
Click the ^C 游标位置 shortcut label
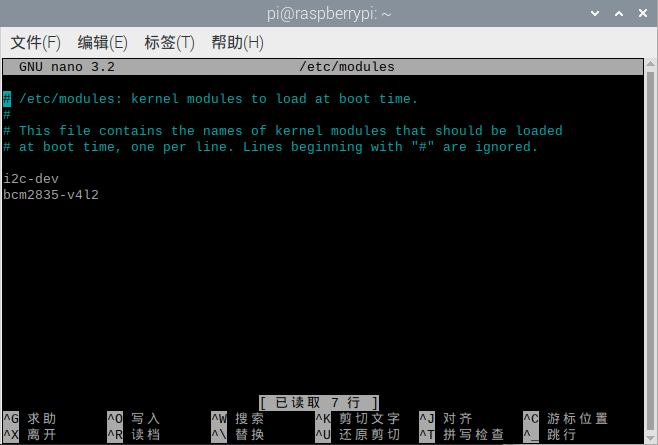pyautogui.click(x=566, y=419)
